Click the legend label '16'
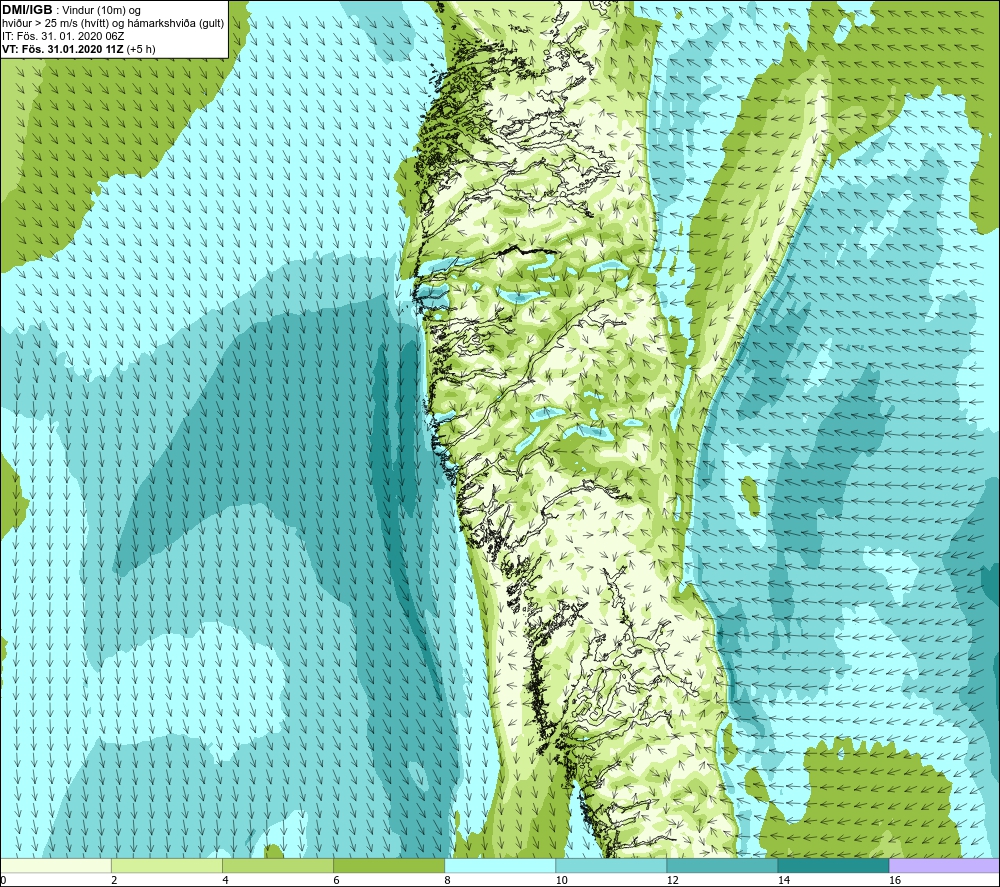 [x=894, y=881]
